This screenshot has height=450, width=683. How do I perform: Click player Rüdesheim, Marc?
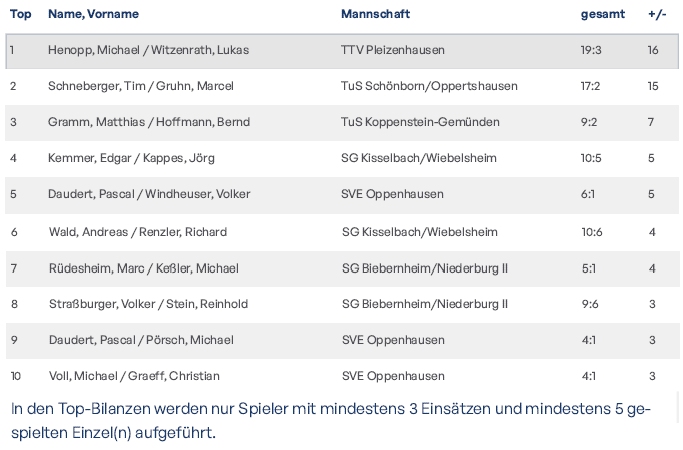pos(95,268)
